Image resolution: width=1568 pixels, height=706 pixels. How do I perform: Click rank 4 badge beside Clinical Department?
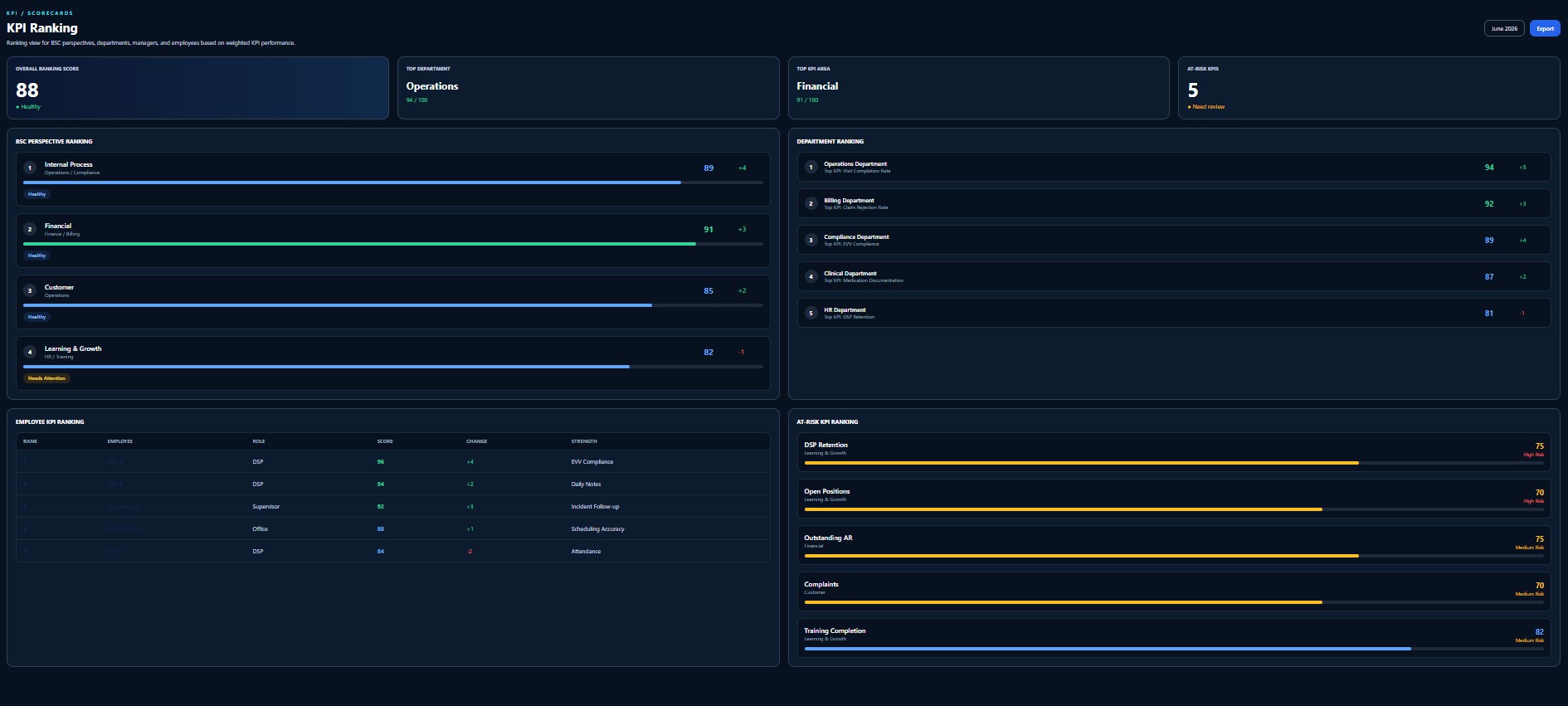click(811, 276)
